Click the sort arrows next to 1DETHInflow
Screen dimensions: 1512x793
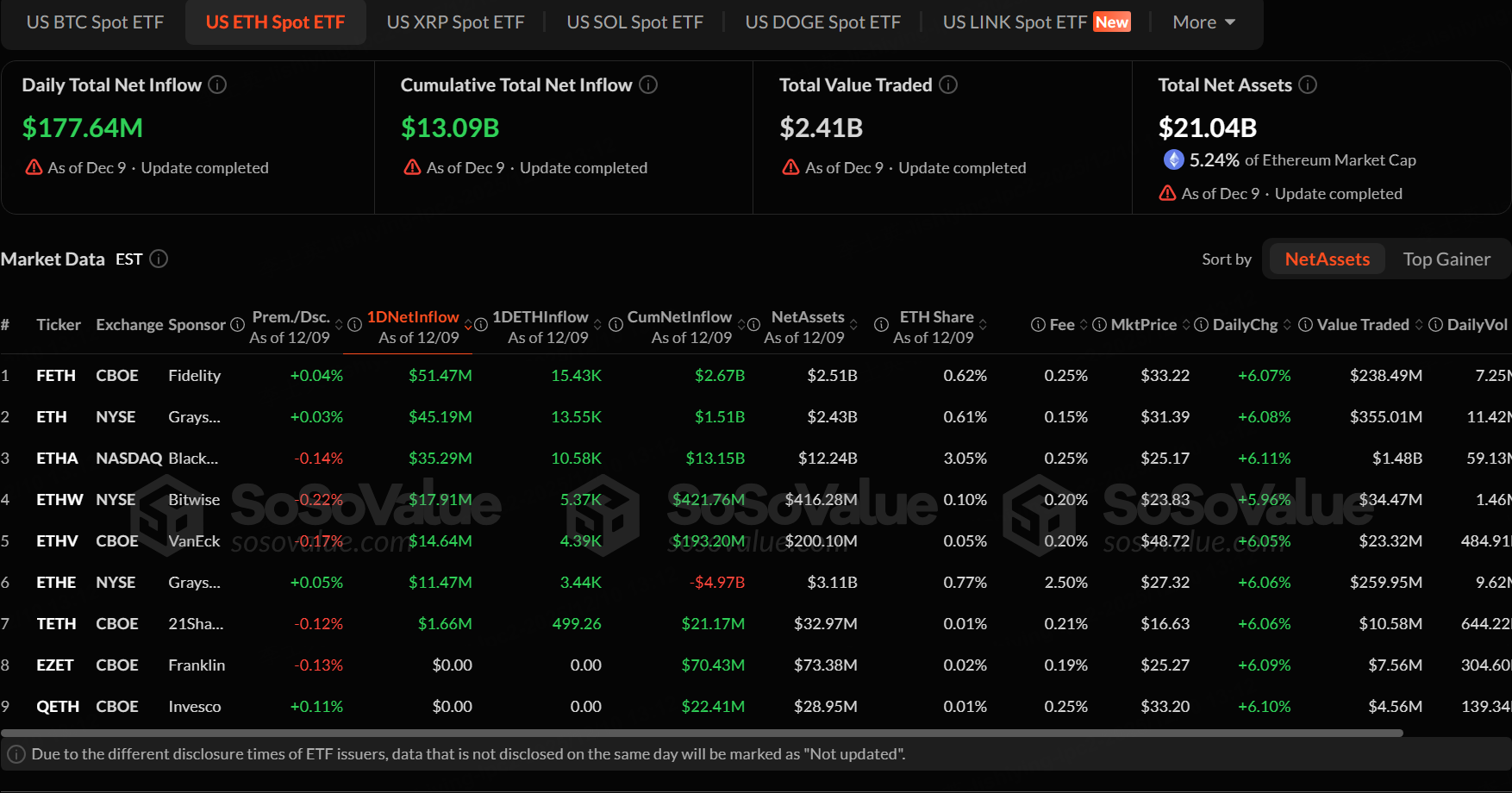pyautogui.click(x=597, y=325)
